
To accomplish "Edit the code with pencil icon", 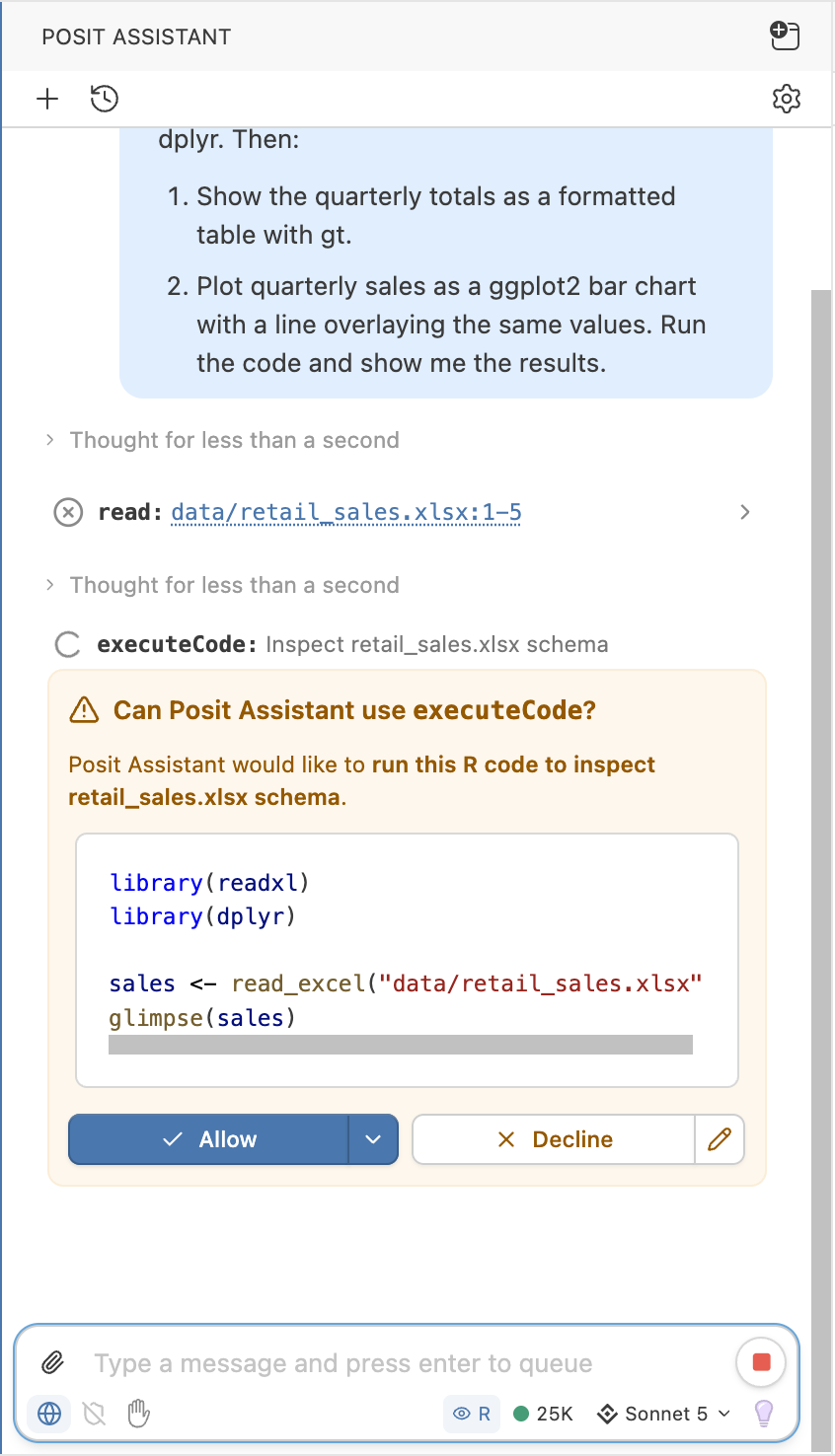I will [x=720, y=1139].
